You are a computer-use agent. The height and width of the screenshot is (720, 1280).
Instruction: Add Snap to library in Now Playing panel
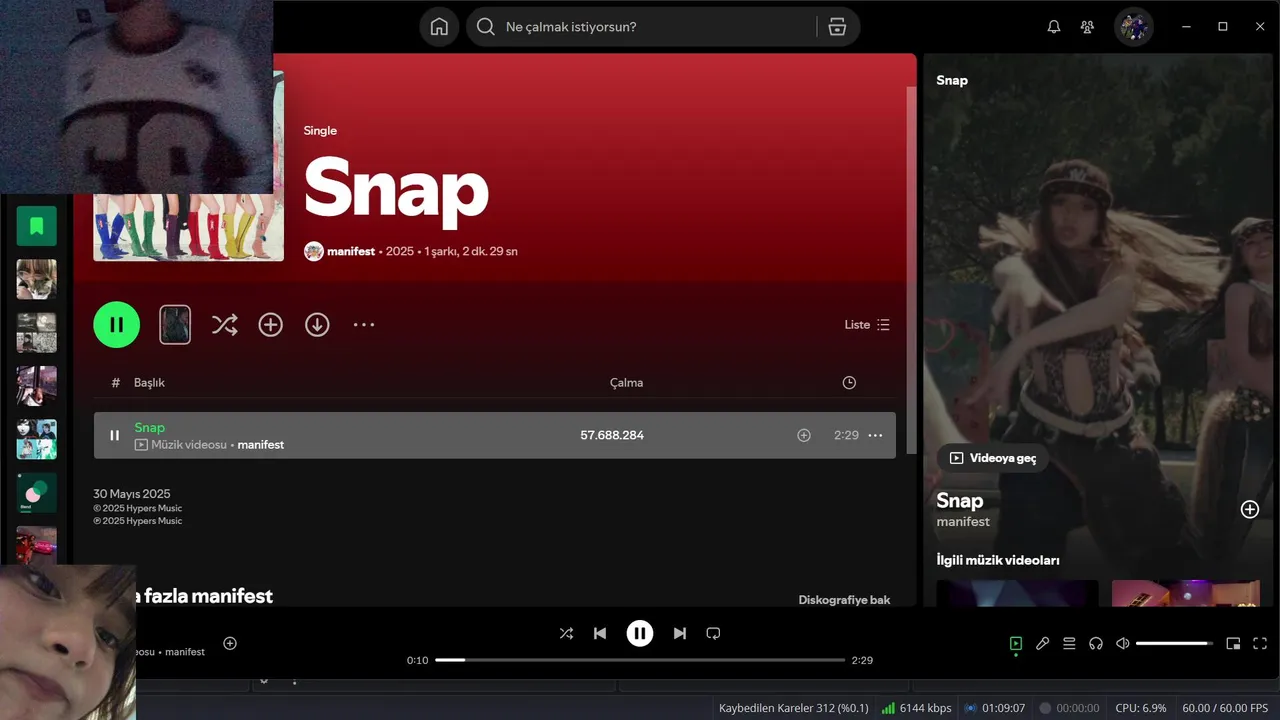click(1250, 509)
